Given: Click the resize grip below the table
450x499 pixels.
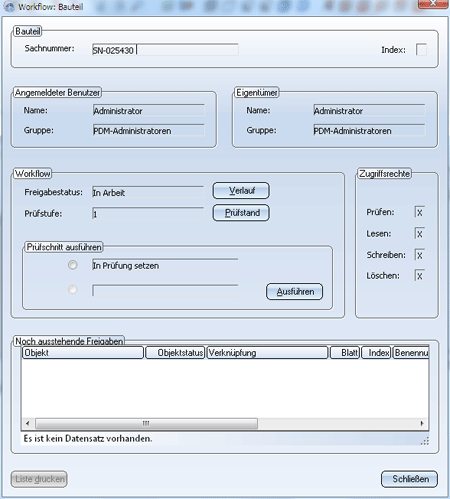Looking at the screenshot, I should click(x=425, y=441).
